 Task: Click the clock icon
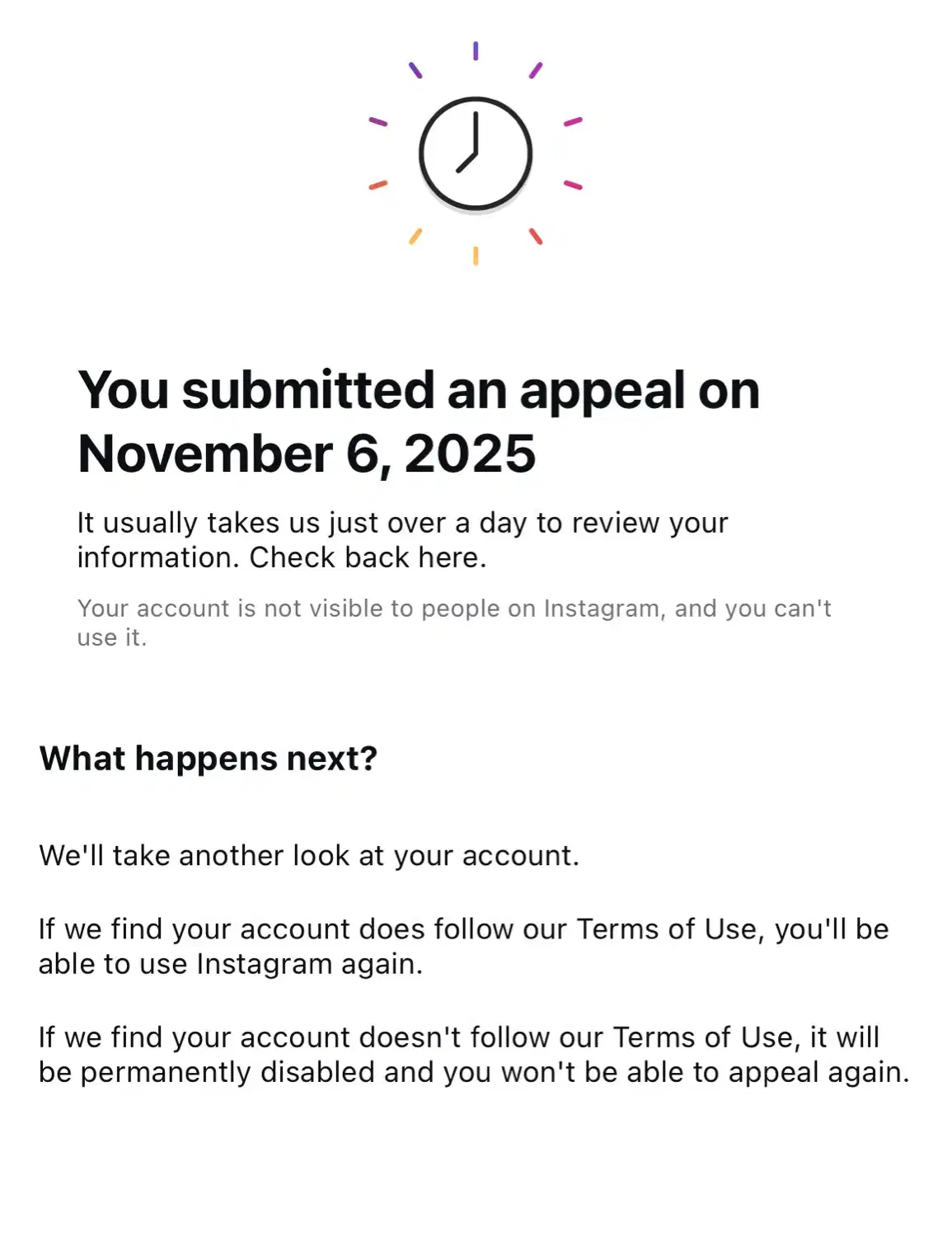pyautogui.click(x=476, y=153)
